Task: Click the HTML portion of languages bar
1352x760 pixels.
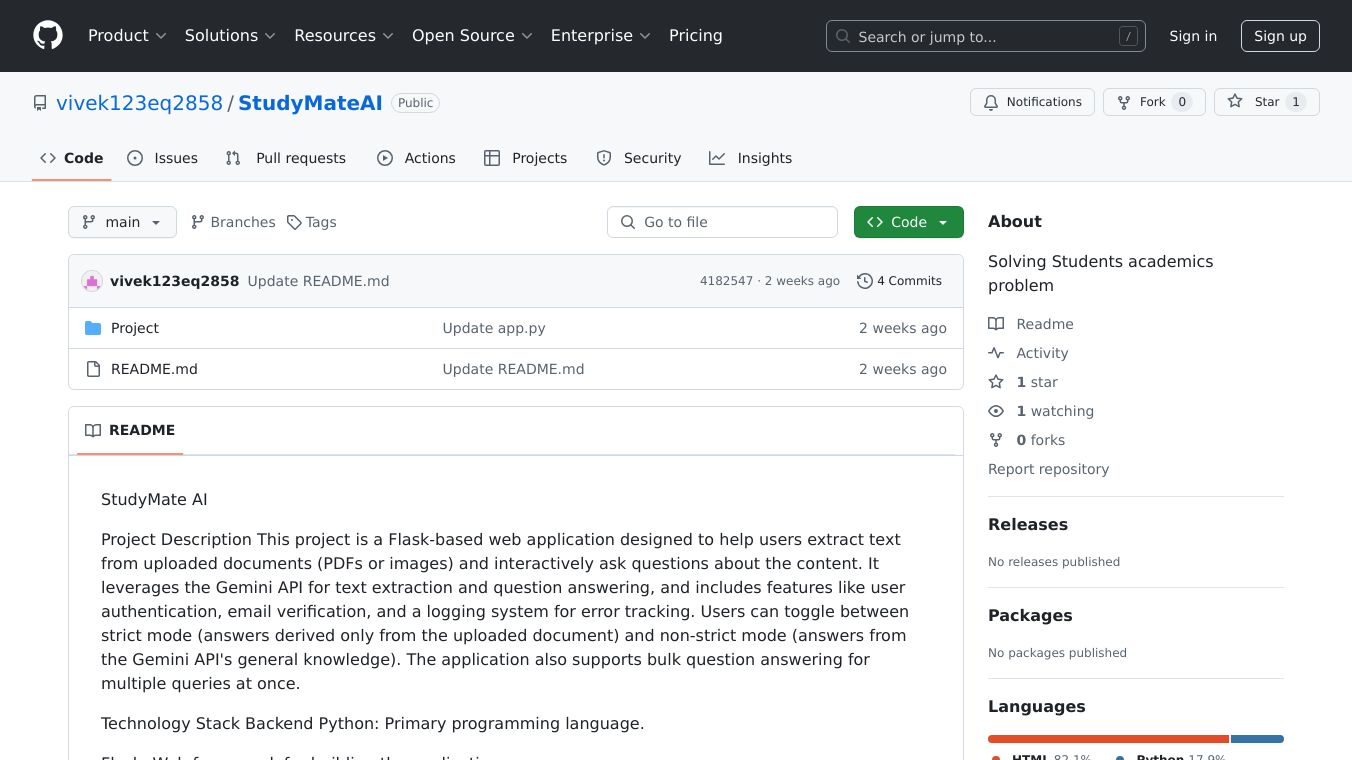Action: pos(1108,739)
